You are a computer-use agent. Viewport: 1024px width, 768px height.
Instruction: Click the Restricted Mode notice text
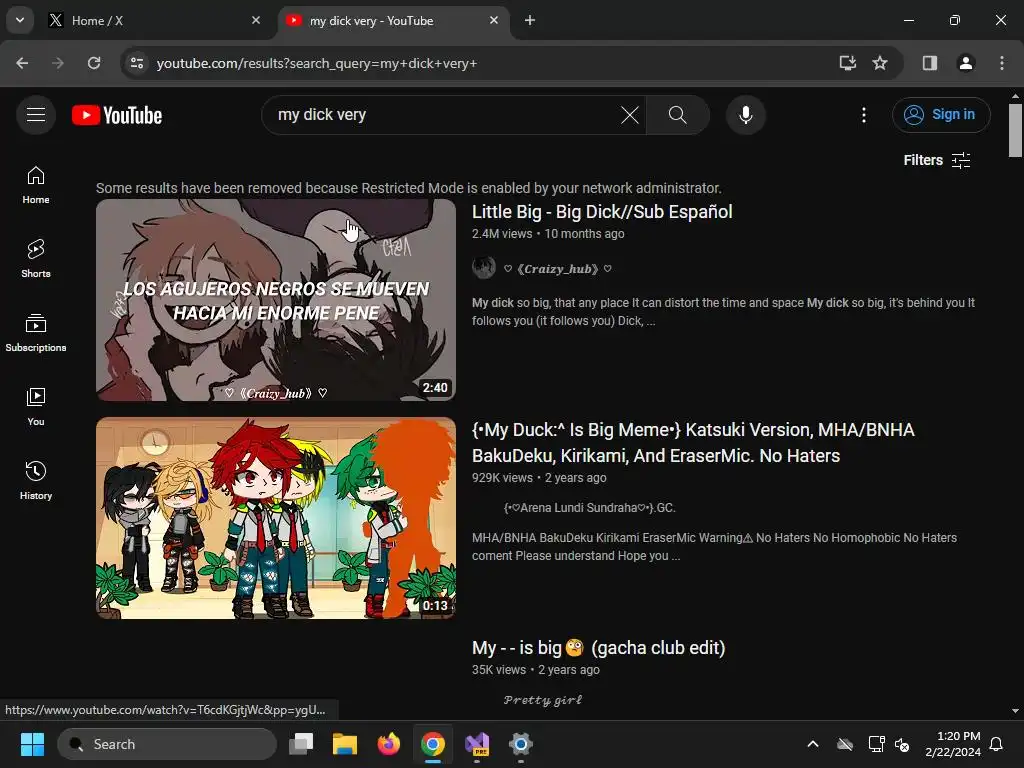(409, 188)
